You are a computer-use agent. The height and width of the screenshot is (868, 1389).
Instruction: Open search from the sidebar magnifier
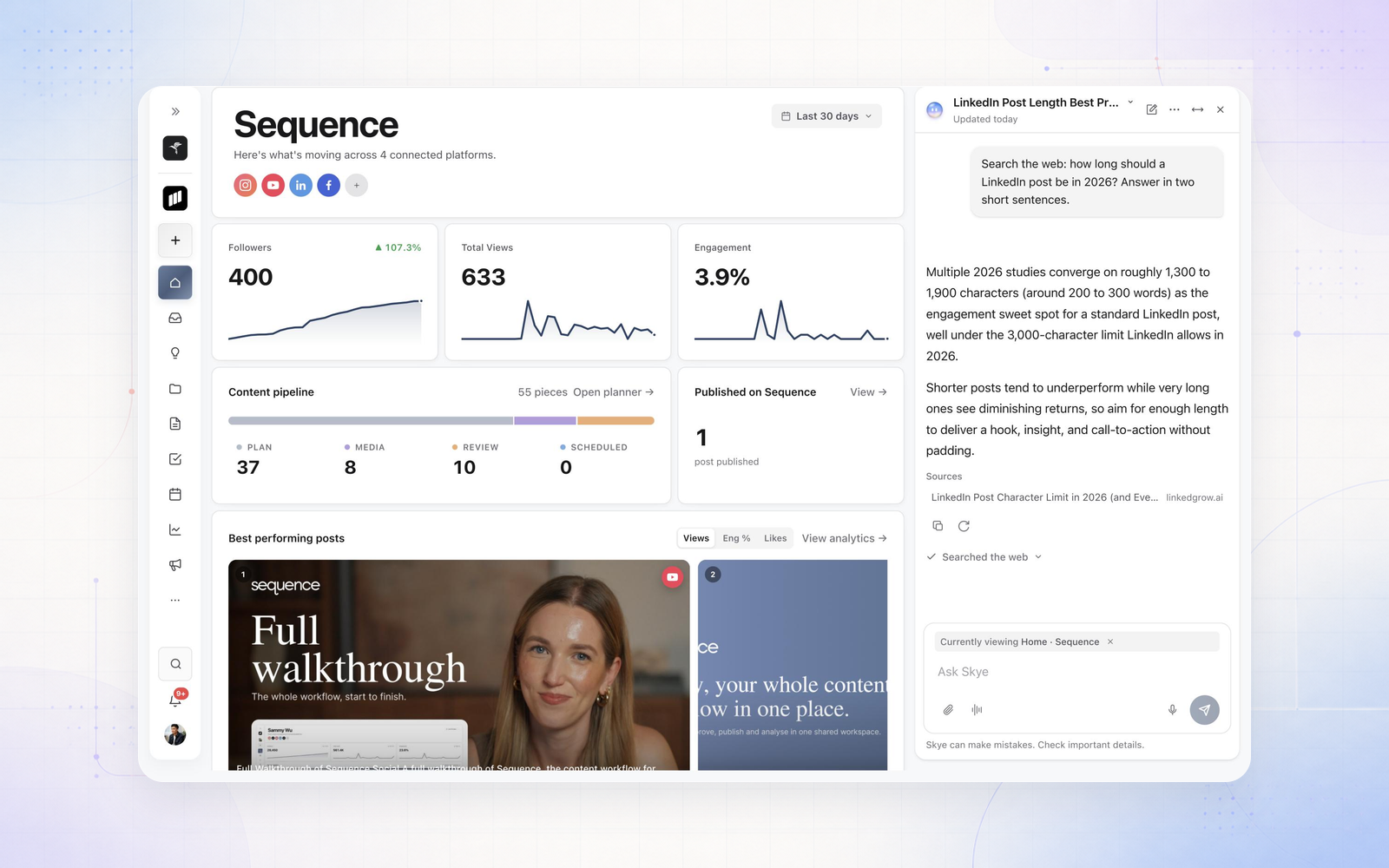(x=175, y=664)
